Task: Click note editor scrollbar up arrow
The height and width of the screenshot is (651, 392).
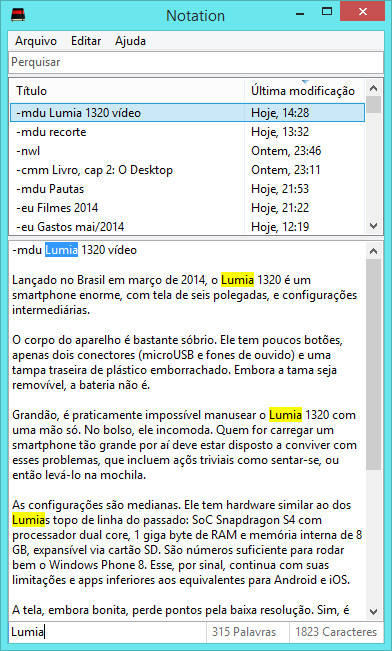Action: click(374, 251)
